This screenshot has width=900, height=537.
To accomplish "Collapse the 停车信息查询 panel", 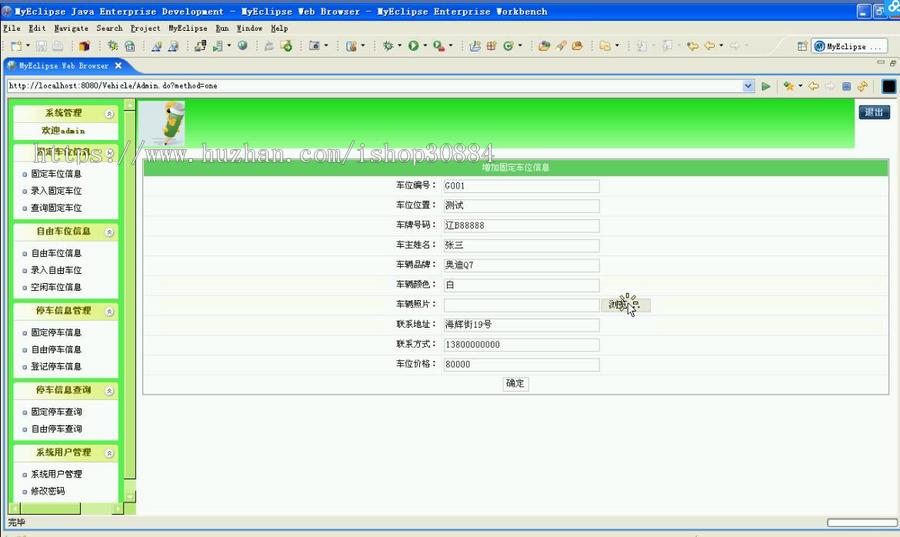I will click(109, 391).
